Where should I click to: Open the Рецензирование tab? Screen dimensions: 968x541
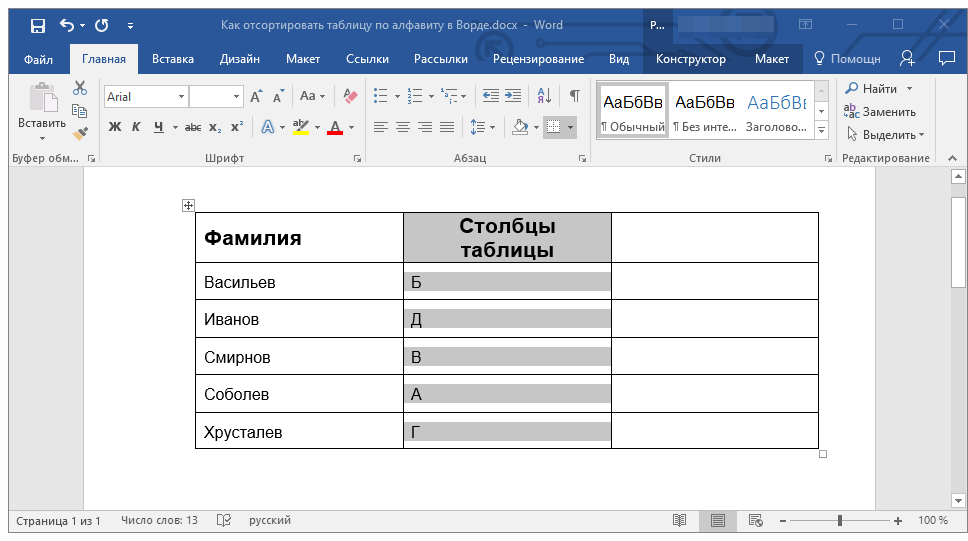[538, 59]
